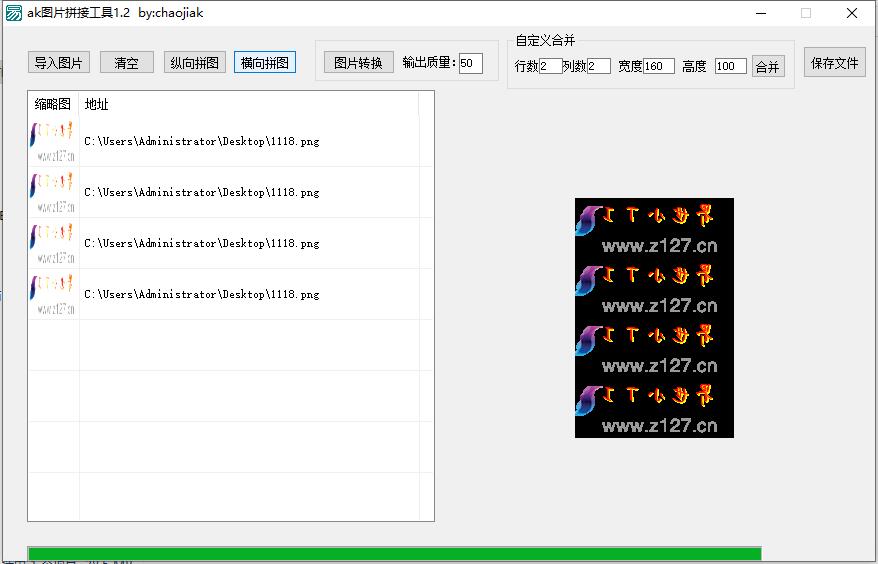
Task: Minimize the ak图片拼接工具 window
Action: coord(760,13)
